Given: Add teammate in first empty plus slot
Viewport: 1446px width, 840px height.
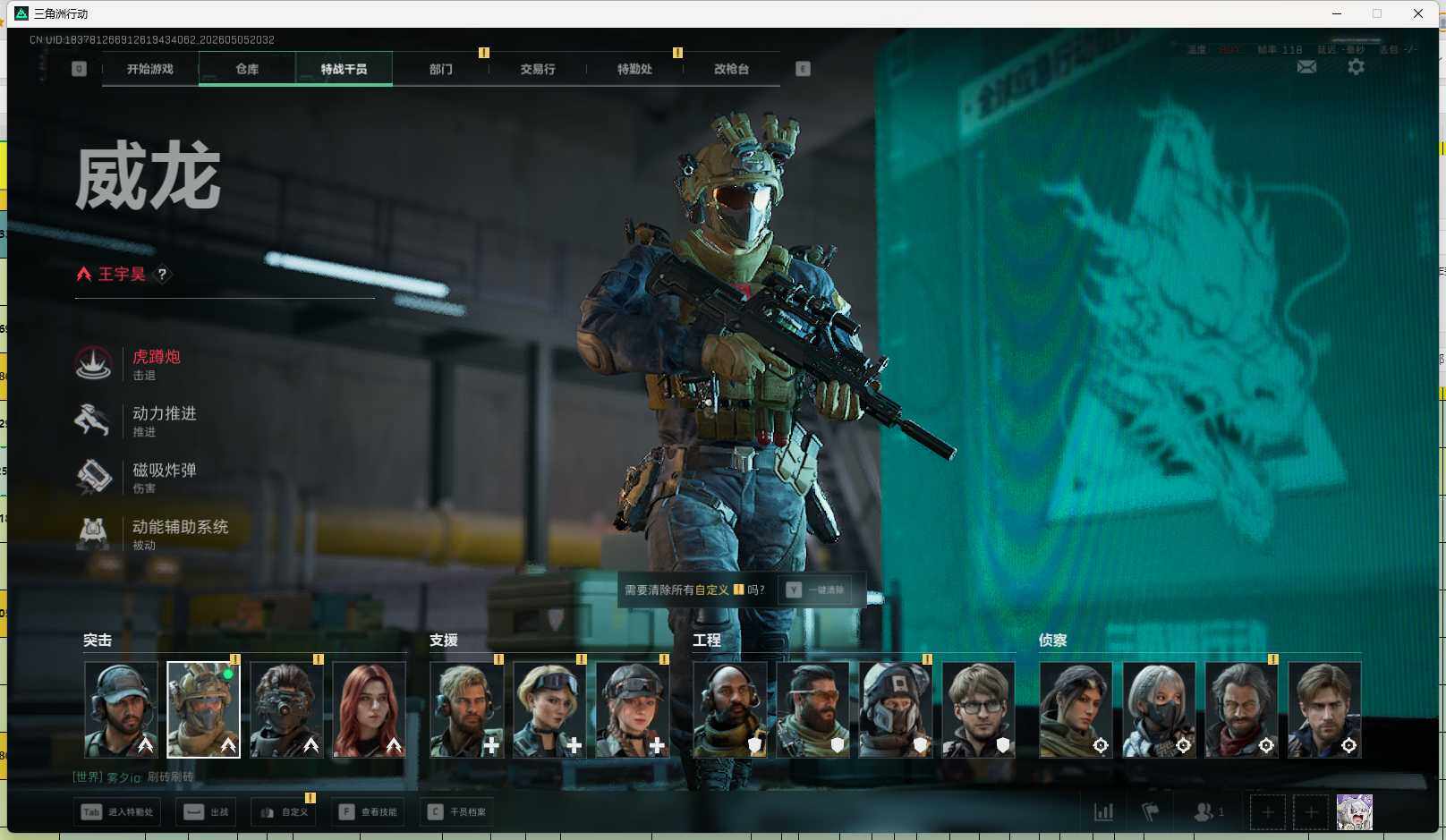Looking at the screenshot, I should tap(1267, 812).
